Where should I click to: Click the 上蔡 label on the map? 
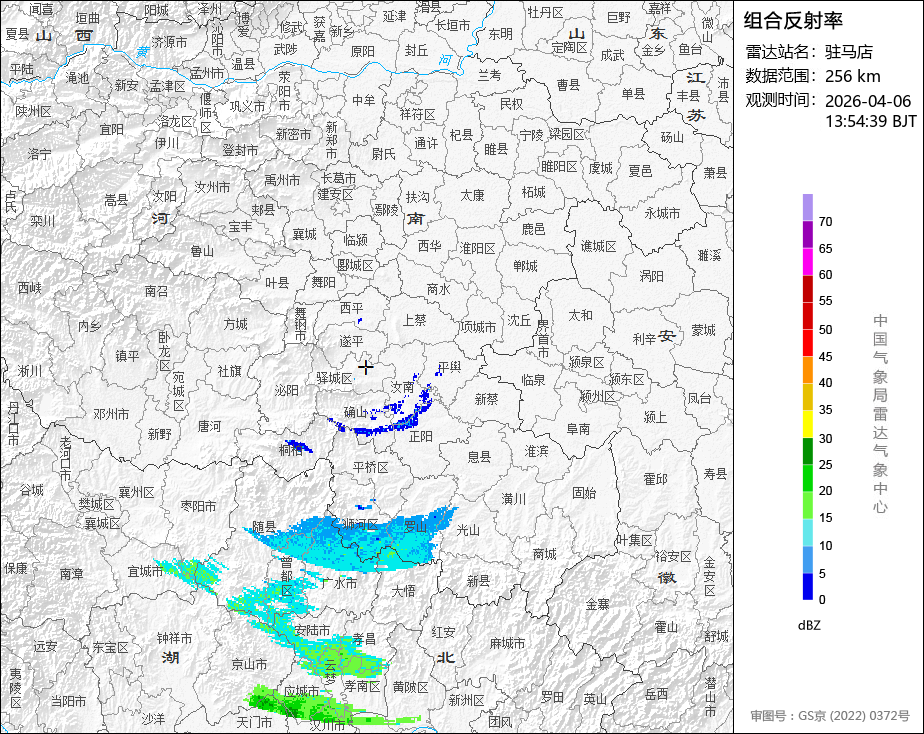point(414,320)
